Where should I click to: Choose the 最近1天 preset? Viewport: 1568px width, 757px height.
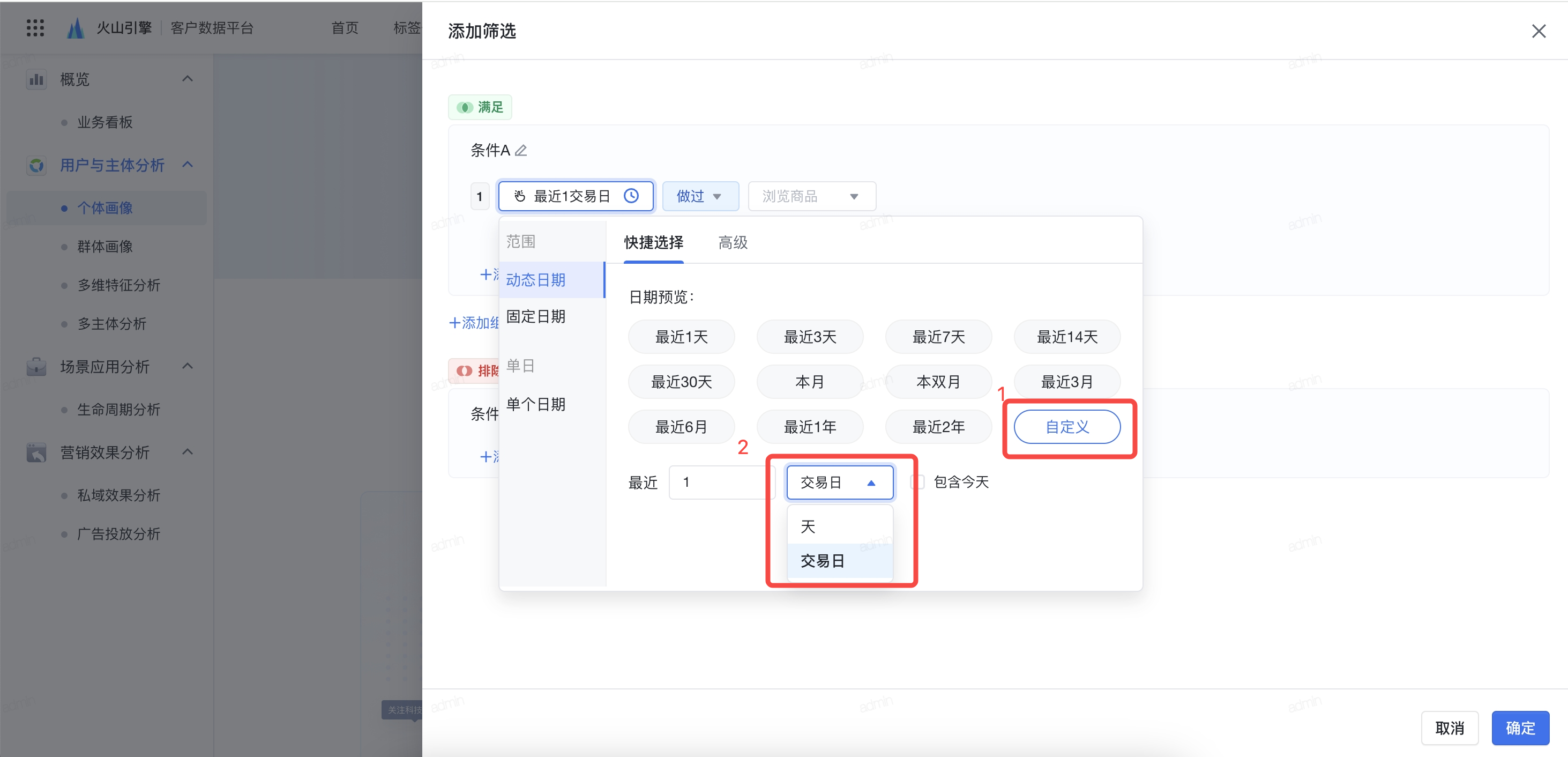click(681, 337)
